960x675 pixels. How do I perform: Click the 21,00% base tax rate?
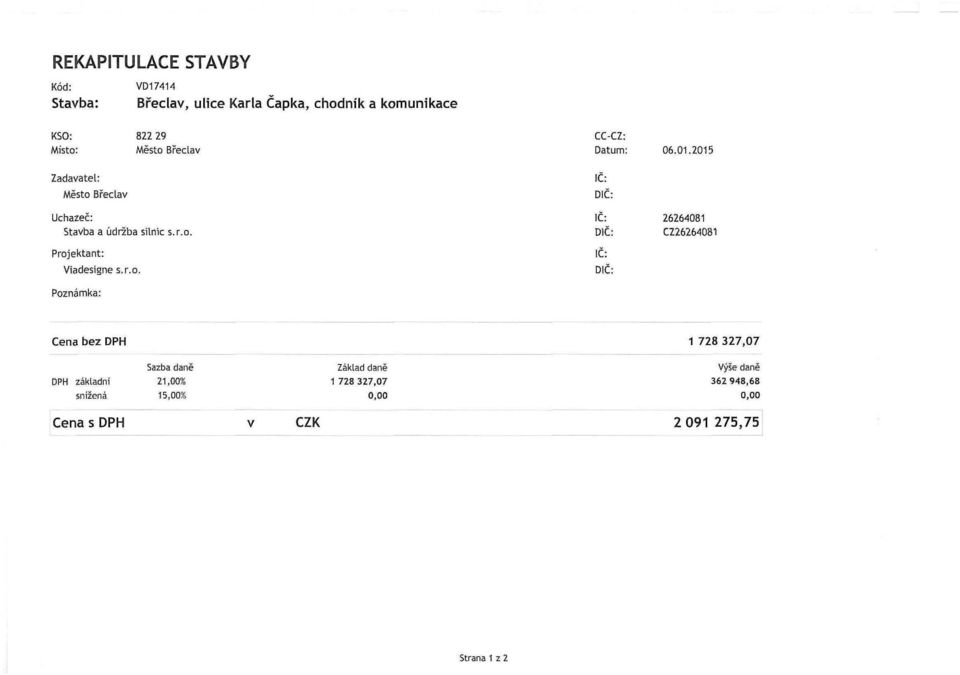(171, 381)
